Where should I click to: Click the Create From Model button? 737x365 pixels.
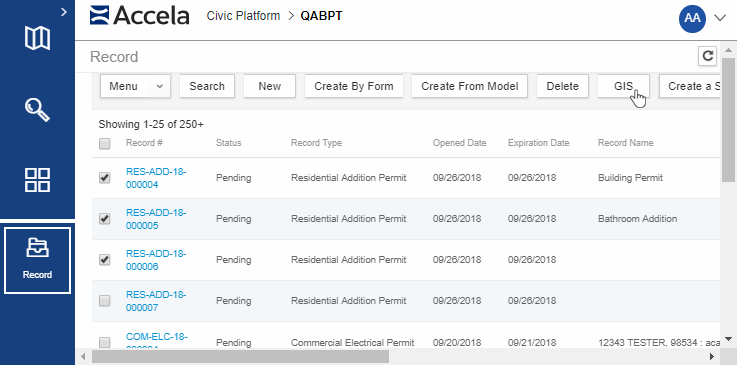470,86
